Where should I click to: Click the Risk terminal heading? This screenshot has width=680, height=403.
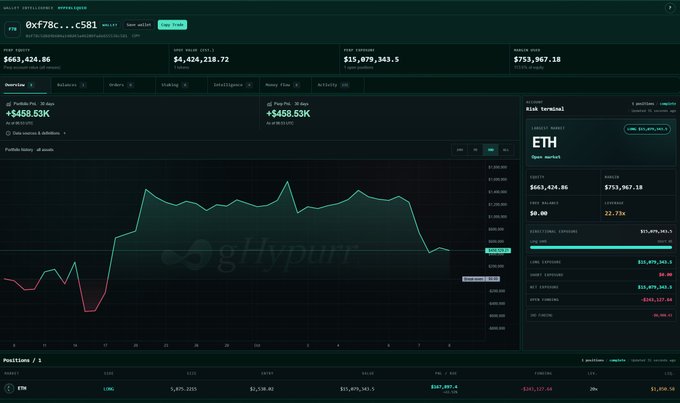pos(545,109)
